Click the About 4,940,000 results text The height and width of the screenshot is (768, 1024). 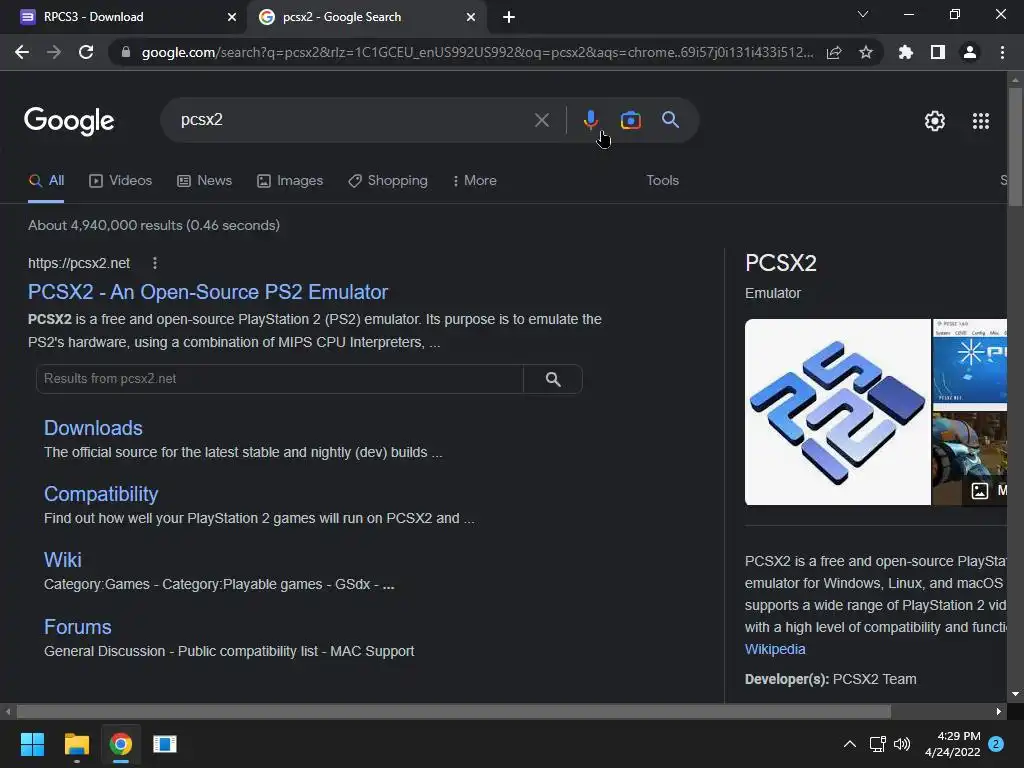click(153, 225)
